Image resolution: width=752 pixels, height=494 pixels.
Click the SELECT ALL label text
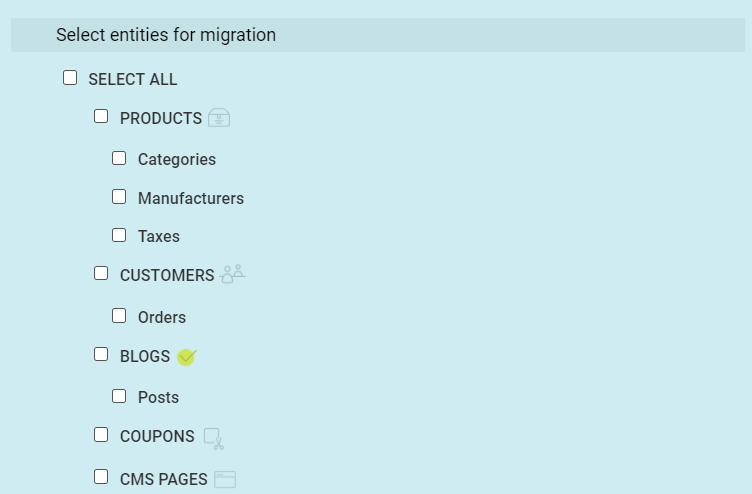(x=133, y=79)
